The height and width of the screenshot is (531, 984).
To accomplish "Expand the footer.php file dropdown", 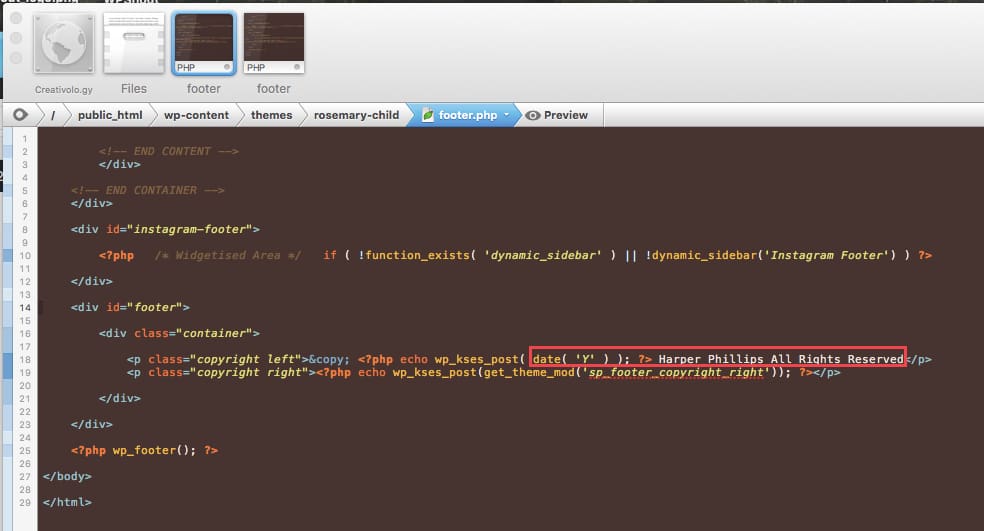I will tap(506, 115).
